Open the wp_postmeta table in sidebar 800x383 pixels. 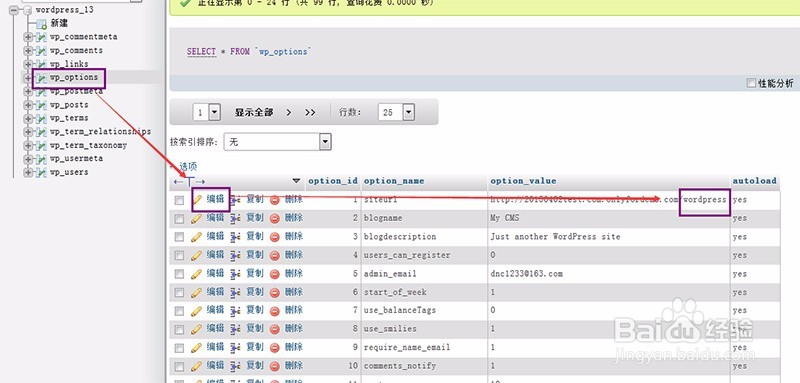(x=76, y=91)
